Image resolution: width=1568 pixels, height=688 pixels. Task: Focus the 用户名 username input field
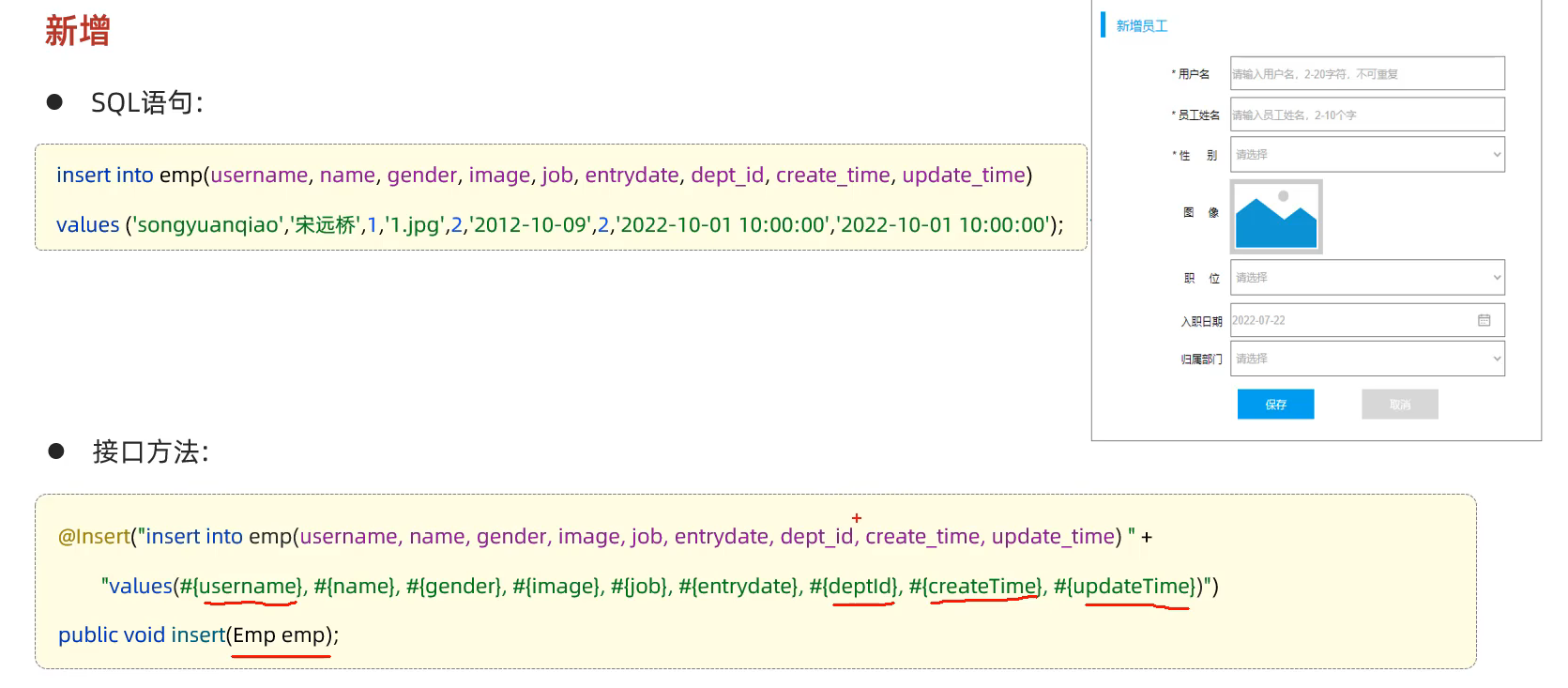pos(1366,74)
